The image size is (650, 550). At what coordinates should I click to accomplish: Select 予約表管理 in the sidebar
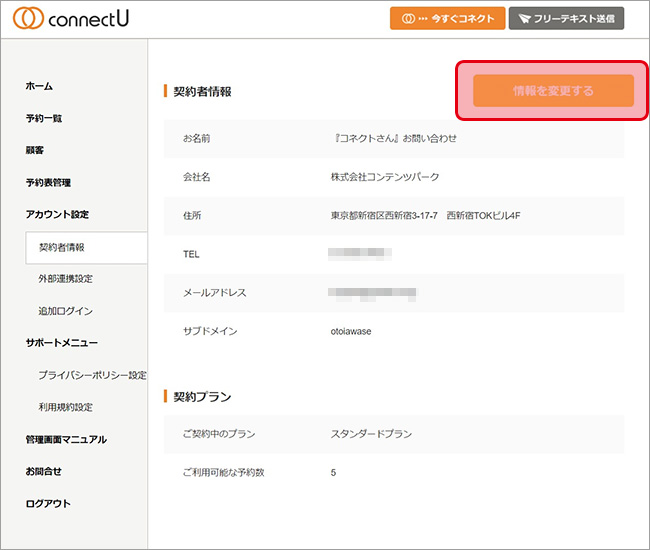[x=48, y=183]
